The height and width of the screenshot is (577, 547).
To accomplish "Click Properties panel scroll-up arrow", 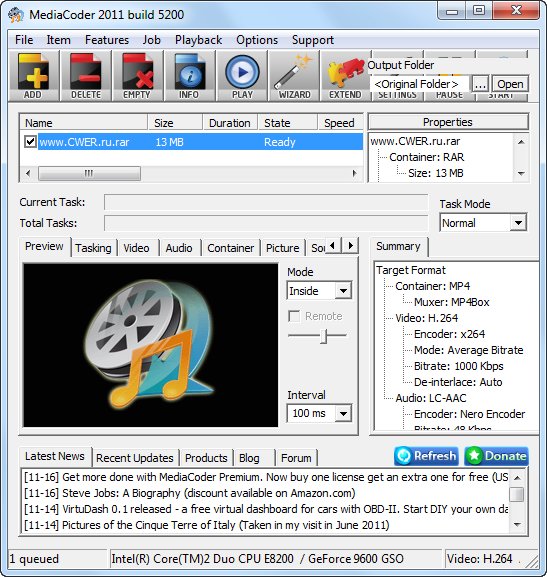I will 521,142.
